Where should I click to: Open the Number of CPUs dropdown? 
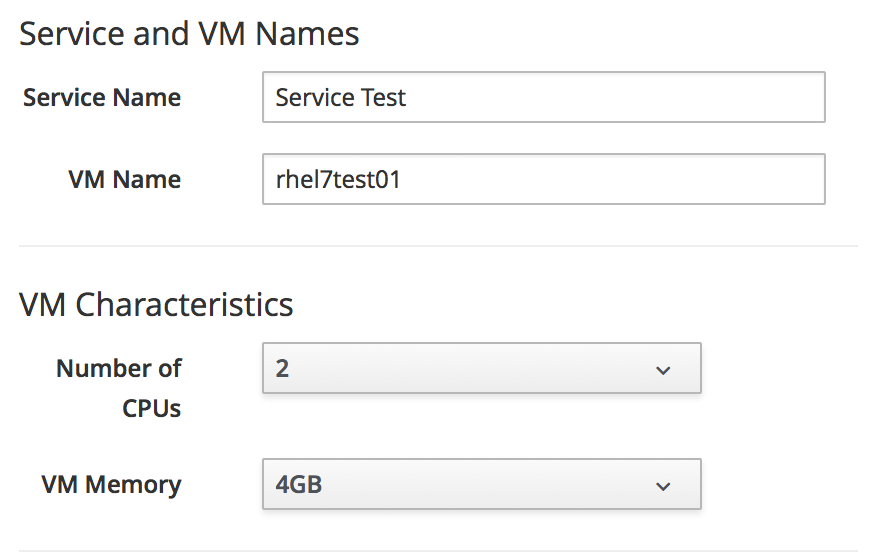(x=481, y=369)
